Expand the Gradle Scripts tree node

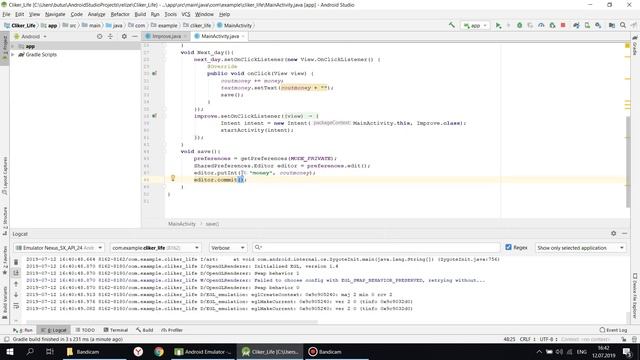coord(13,54)
